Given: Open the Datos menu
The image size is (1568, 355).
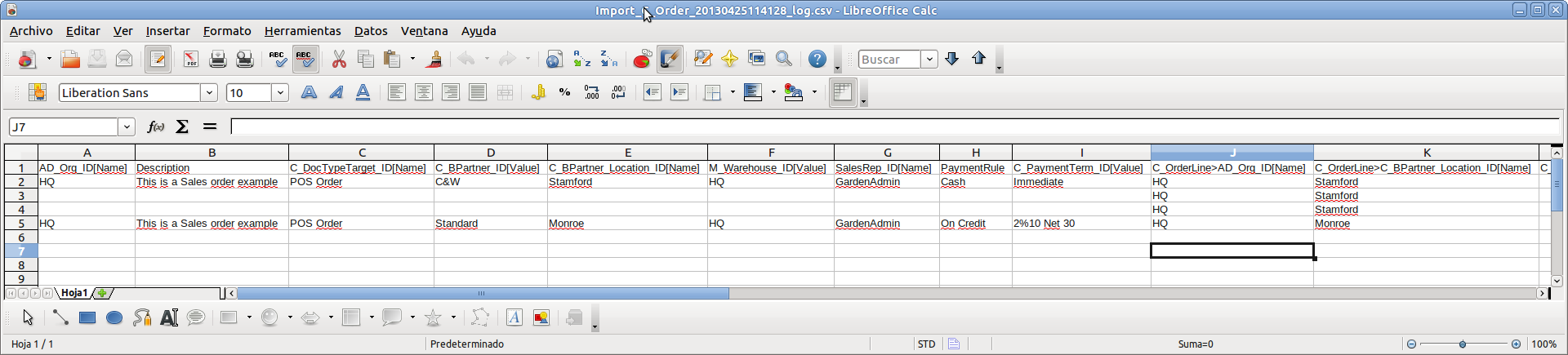Looking at the screenshot, I should tap(370, 31).
